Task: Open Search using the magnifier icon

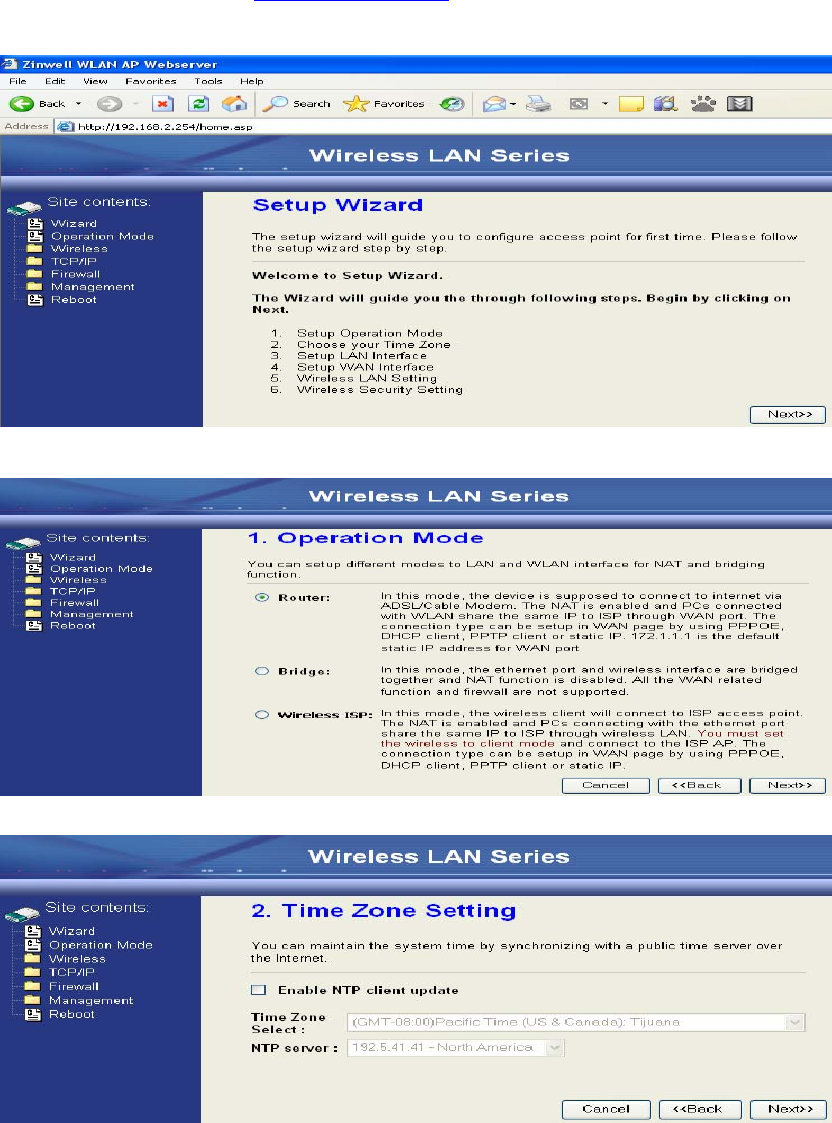Action: pos(274,104)
